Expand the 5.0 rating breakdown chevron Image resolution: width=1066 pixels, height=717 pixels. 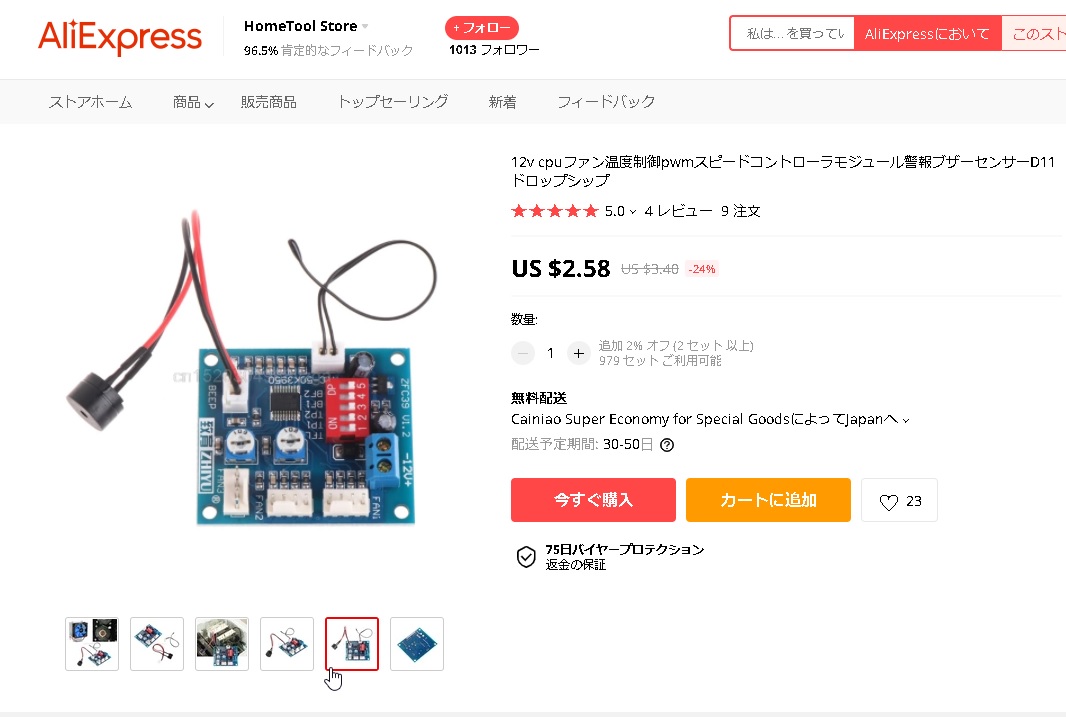point(633,212)
